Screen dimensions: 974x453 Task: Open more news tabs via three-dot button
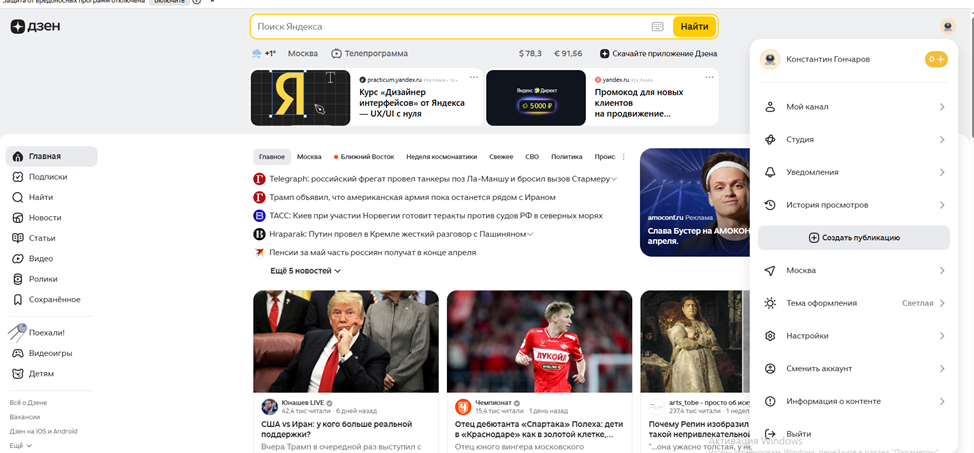pyautogui.click(x=623, y=157)
